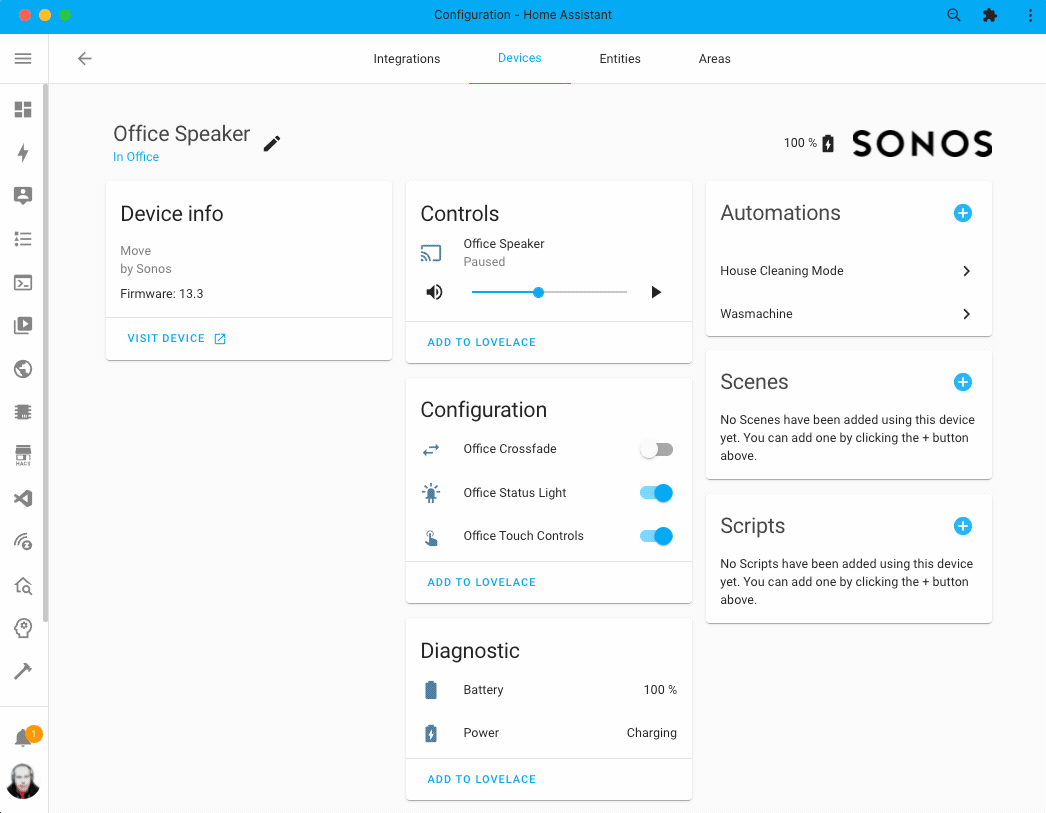Open Developer Tools with the hammer icon
This screenshot has width=1046, height=813.
[x=23, y=671]
